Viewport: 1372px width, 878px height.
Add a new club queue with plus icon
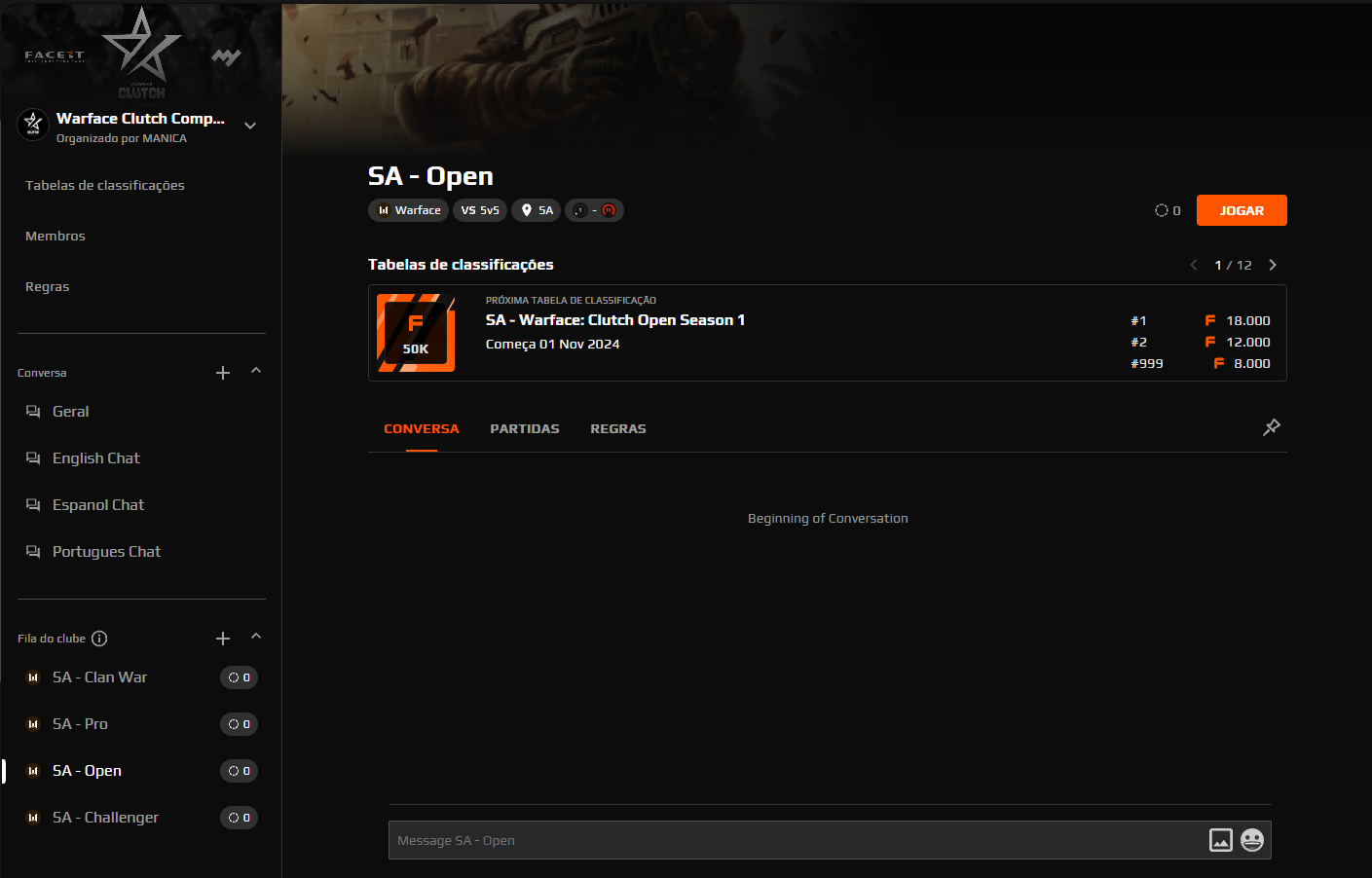click(x=222, y=638)
